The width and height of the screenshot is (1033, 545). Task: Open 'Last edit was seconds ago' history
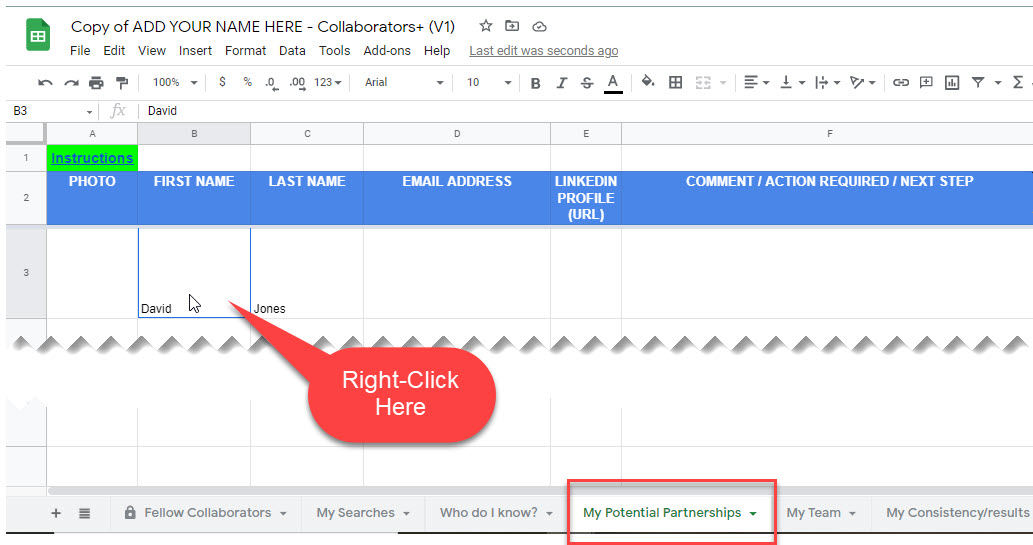coord(544,51)
